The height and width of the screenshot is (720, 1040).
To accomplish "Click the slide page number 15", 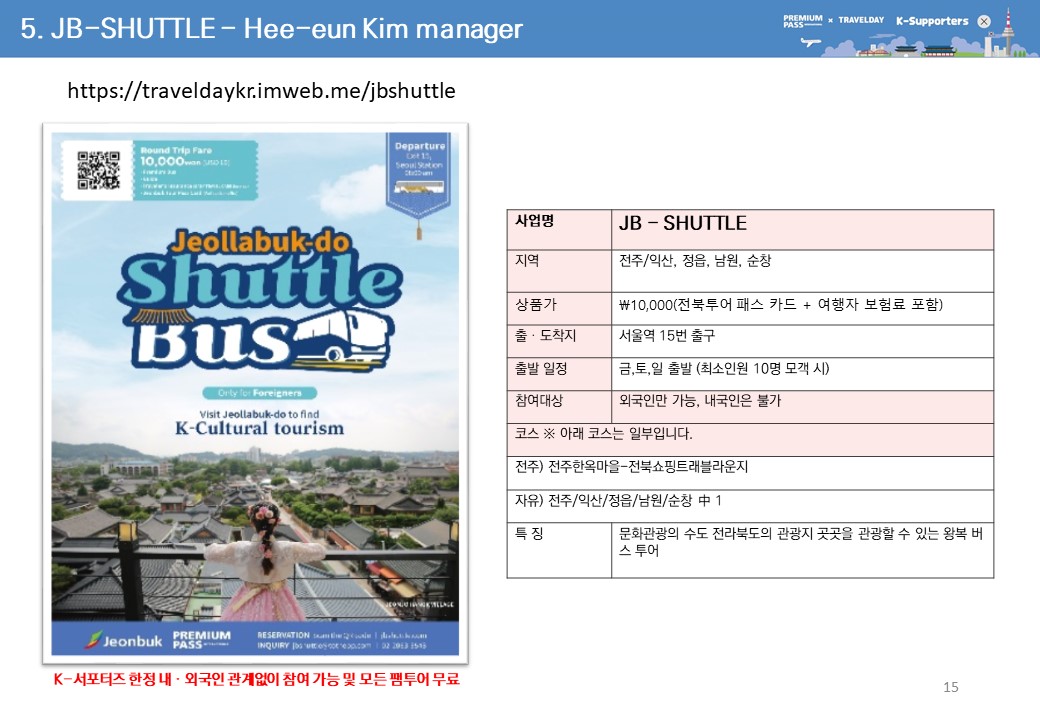I will click(950, 687).
